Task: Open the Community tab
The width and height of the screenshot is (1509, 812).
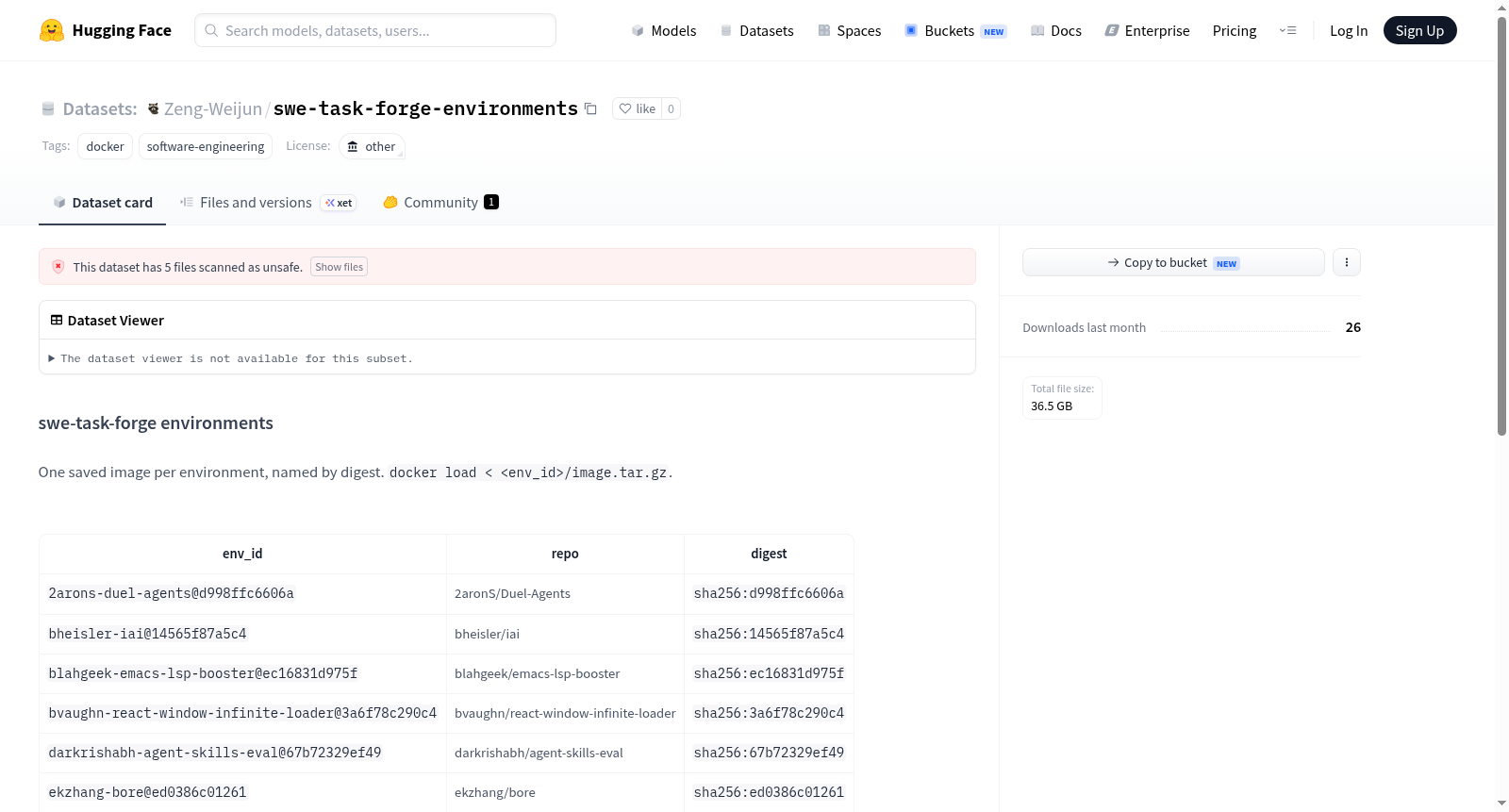Action: coord(440,202)
